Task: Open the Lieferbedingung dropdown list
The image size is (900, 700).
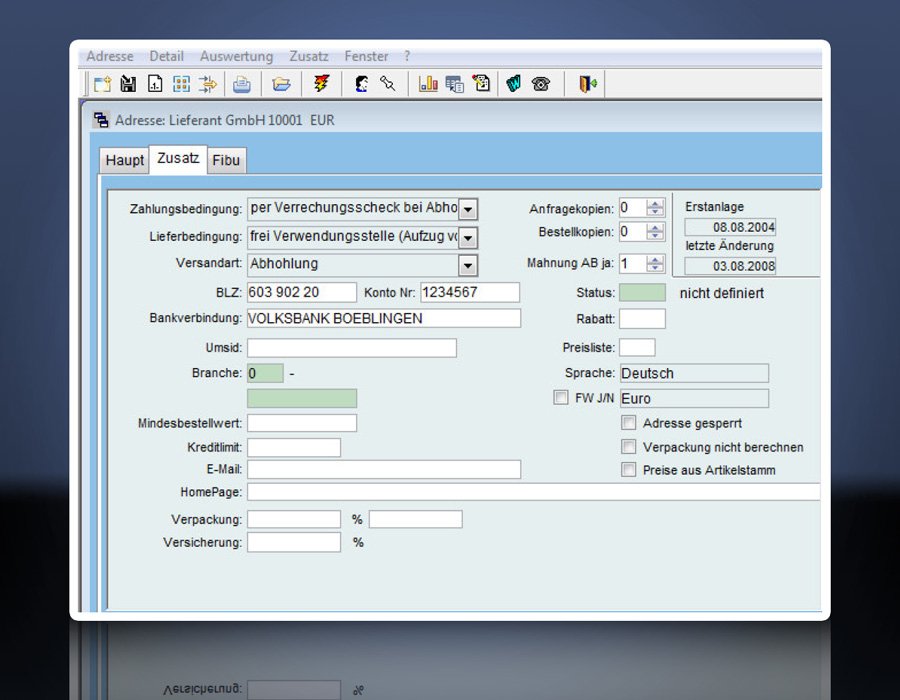Action: (468, 238)
